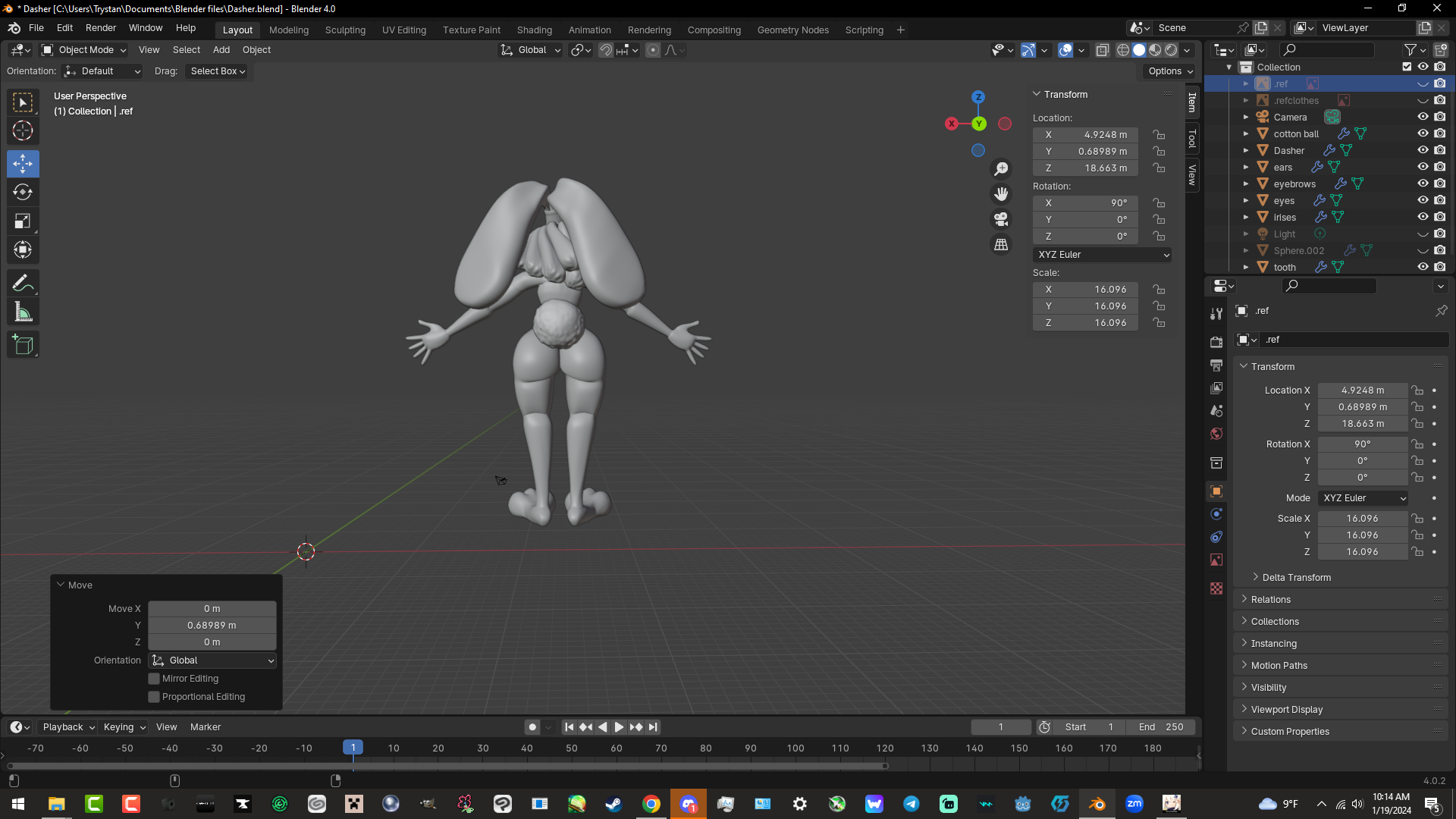This screenshot has width=1456, height=819.
Task: Select the Rotate tool in the toolbar
Action: pos(23,193)
